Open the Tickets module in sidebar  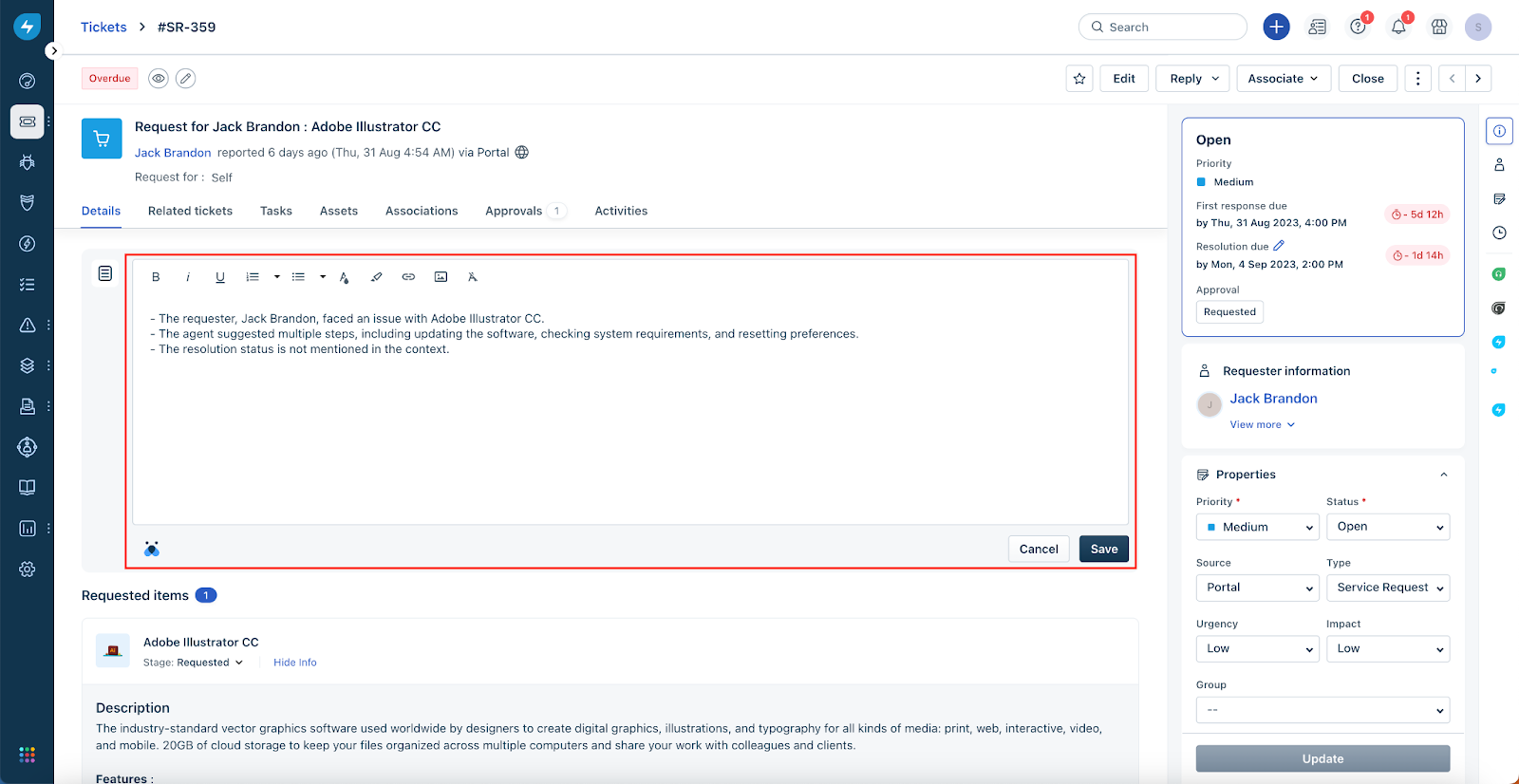click(x=28, y=121)
